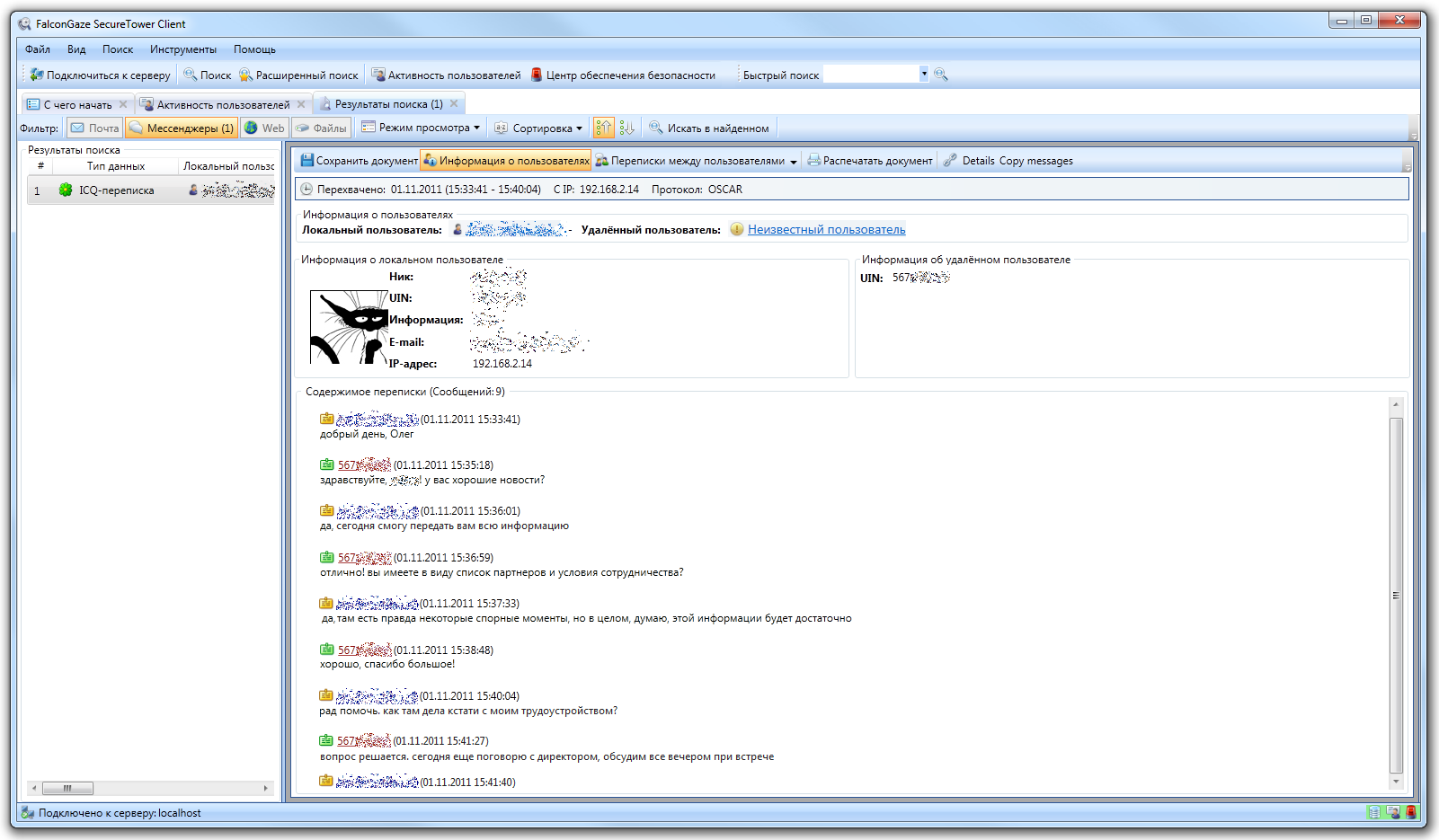Close the С чего начать tab
This screenshot has width=1439, height=840.
[123, 104]
